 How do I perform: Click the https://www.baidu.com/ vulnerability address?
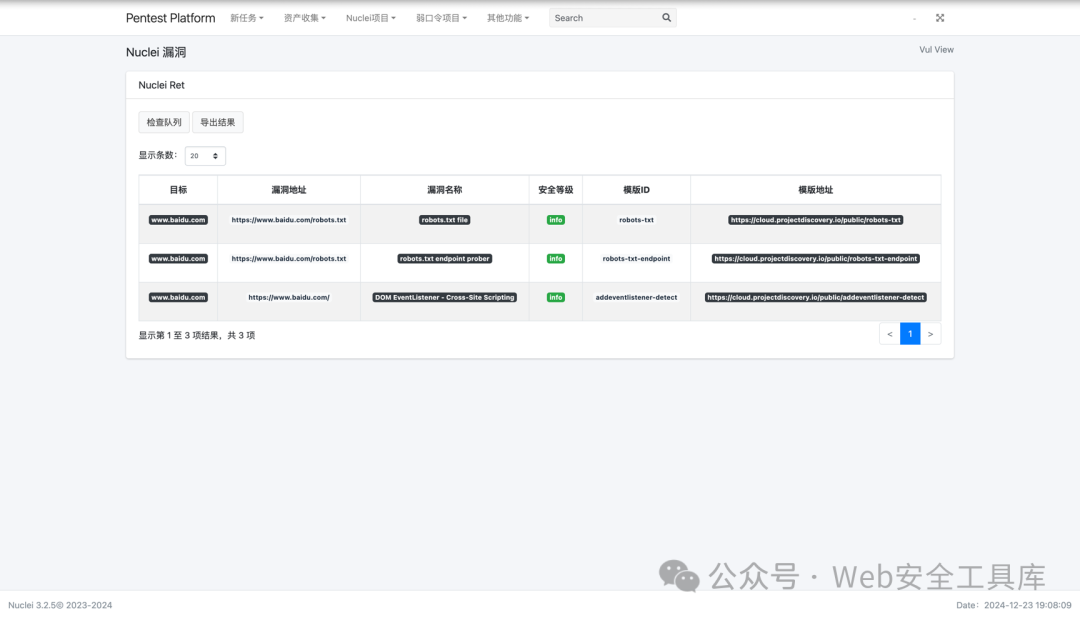289,297
